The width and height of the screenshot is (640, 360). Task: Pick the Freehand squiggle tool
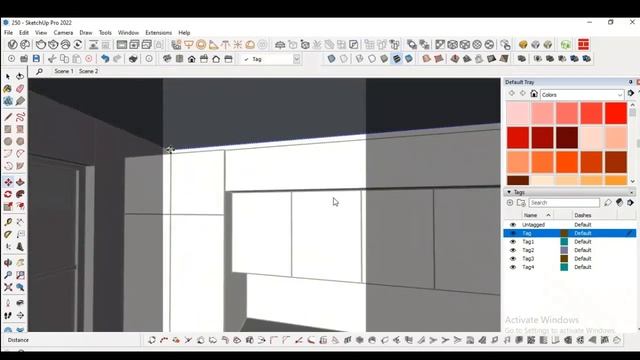click(x=20, y=117)
